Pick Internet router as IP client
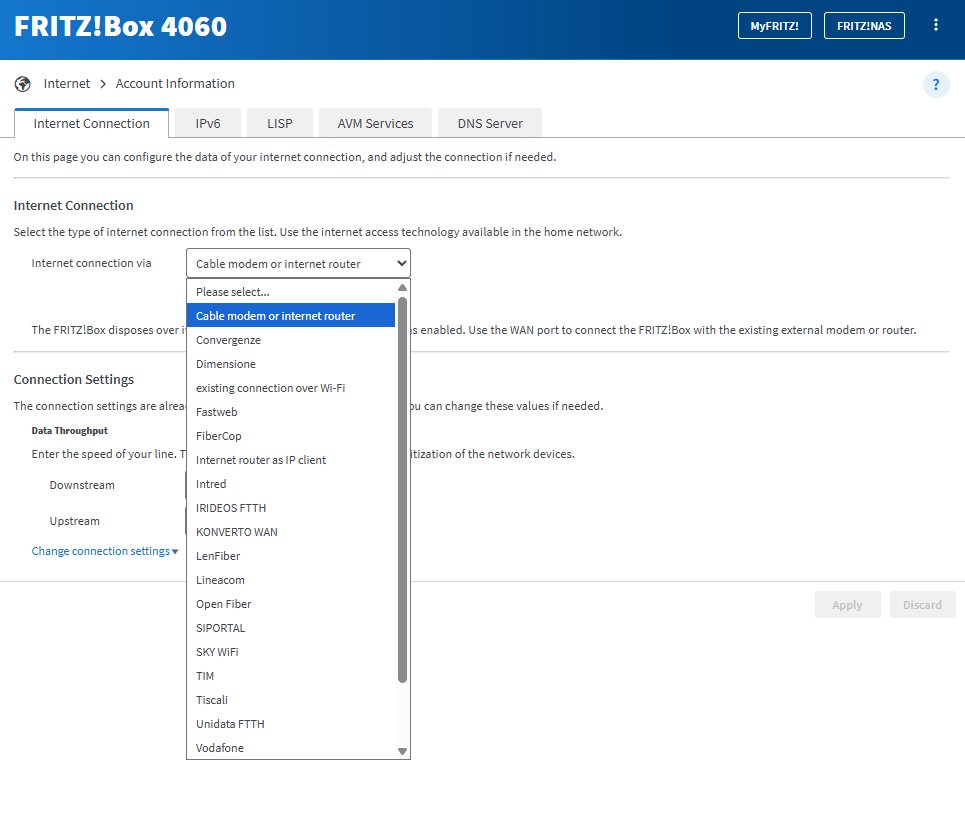Image resolution: width=965 pixels, height=821 pixels. point(261,460)
